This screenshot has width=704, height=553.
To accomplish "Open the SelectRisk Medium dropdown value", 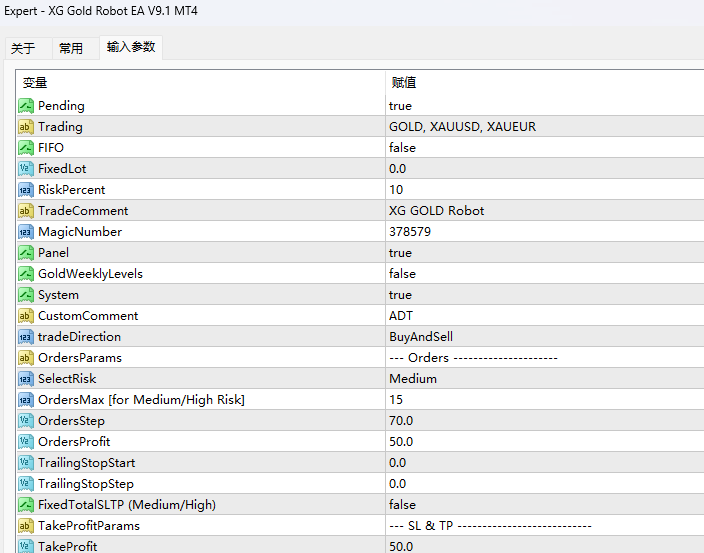I will tap(412, 379).
